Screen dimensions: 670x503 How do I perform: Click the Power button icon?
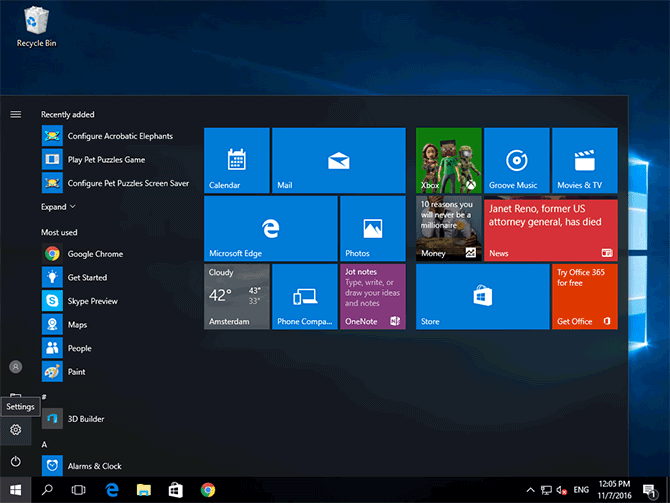click(x=15, y=462)
